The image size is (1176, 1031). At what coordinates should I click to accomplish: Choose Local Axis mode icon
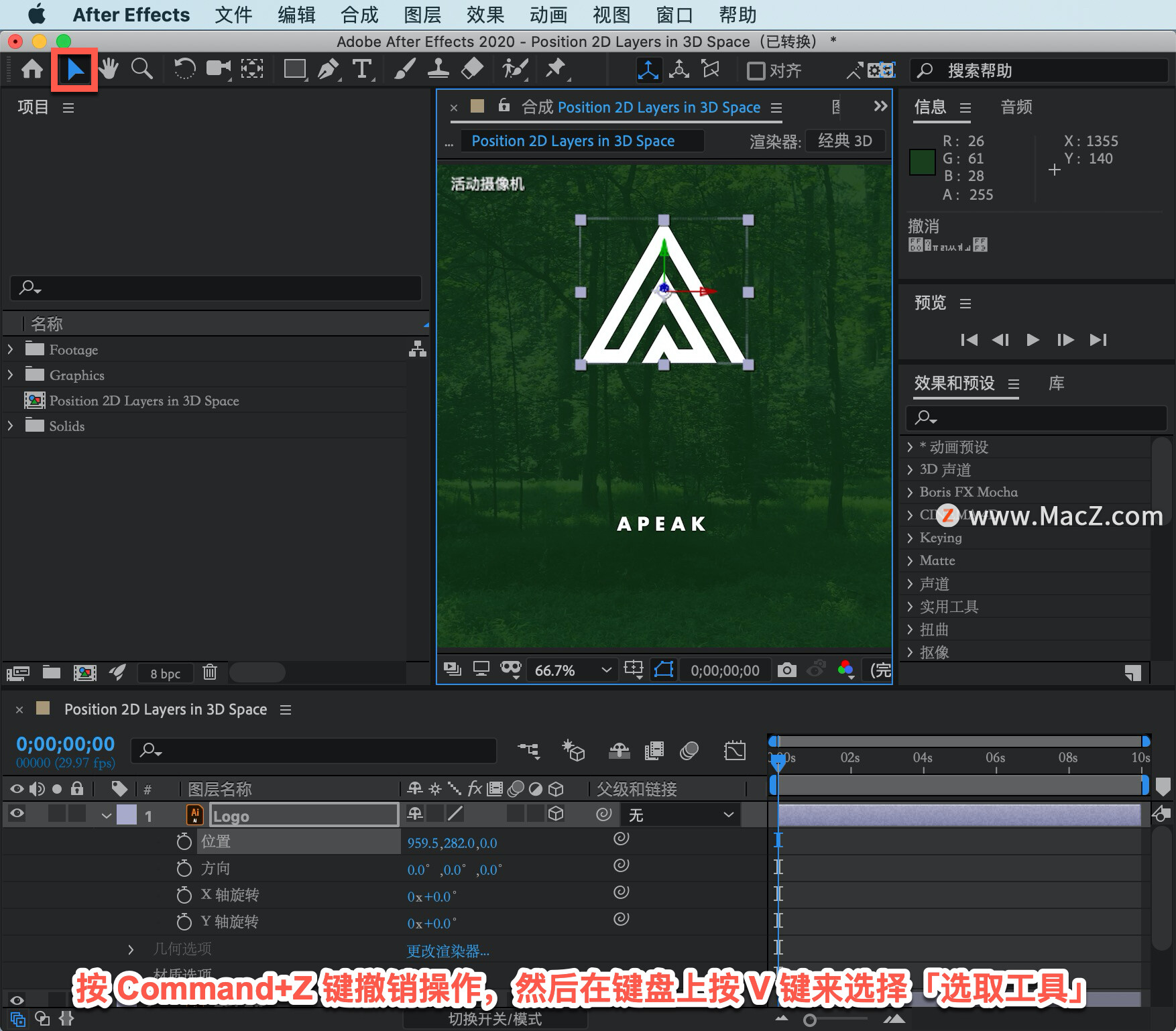(648, 70)
